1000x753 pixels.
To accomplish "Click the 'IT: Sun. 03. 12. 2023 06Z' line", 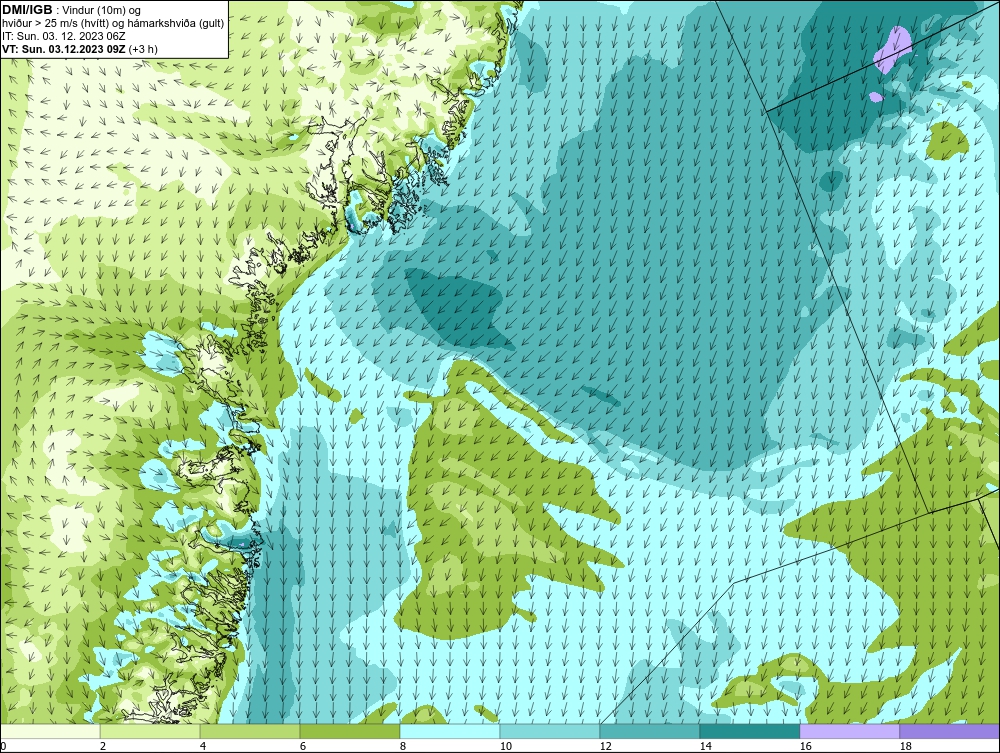I will point(64,36).
